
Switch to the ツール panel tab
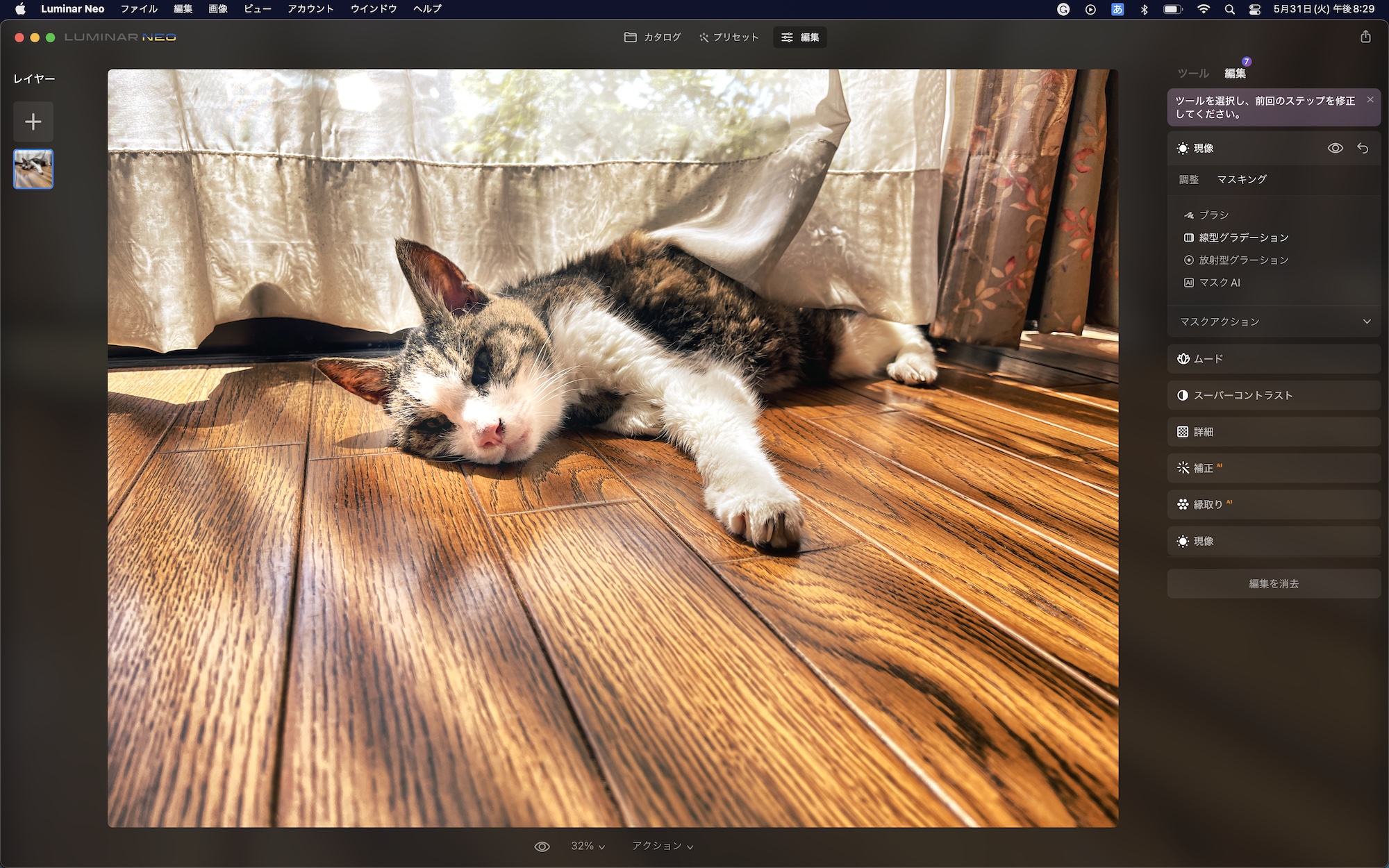(x=1192, y=74)
